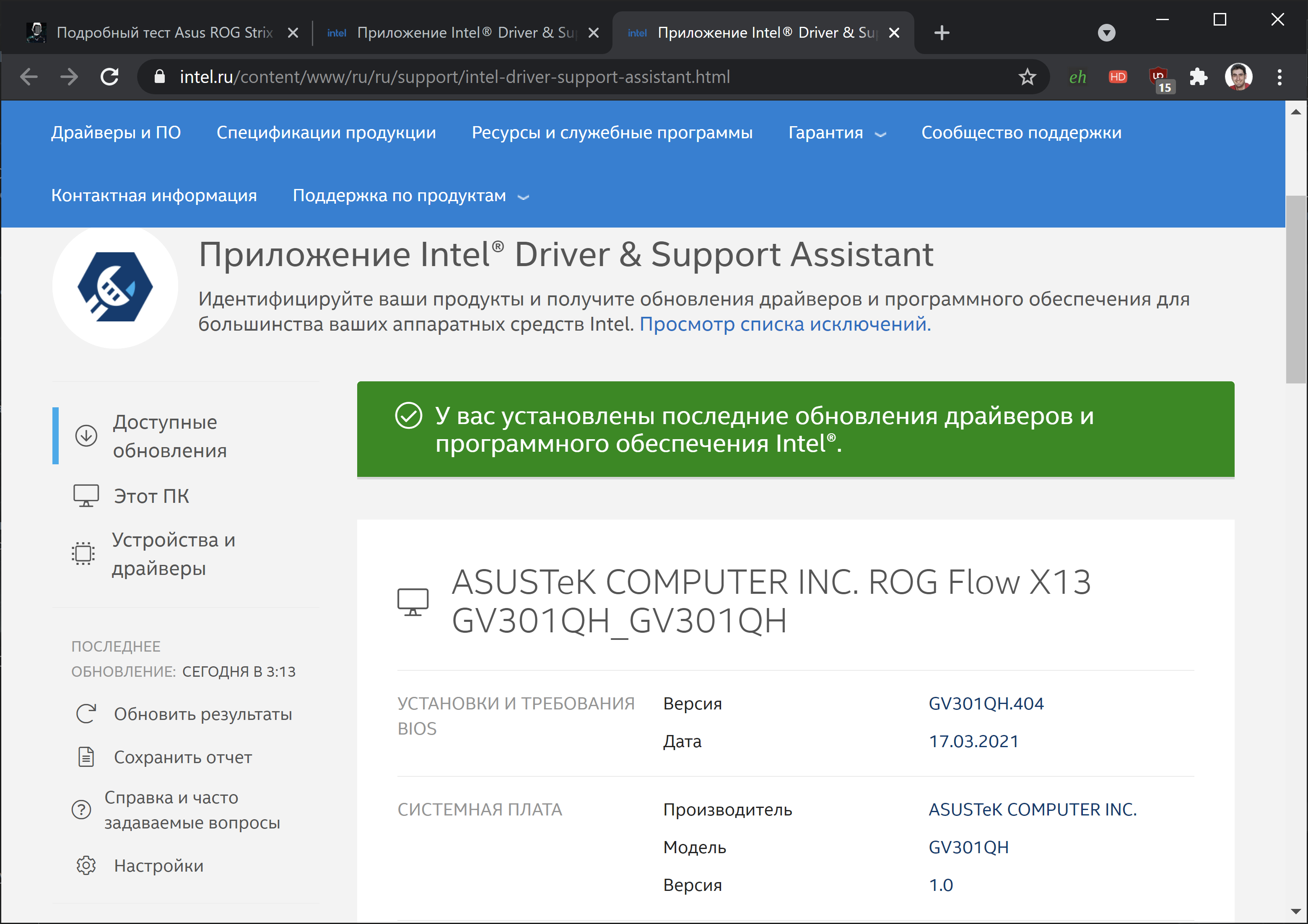1308x924 pixels.
Task: Open the green 'eh' extension
Action: click(x=1077, y=77)
